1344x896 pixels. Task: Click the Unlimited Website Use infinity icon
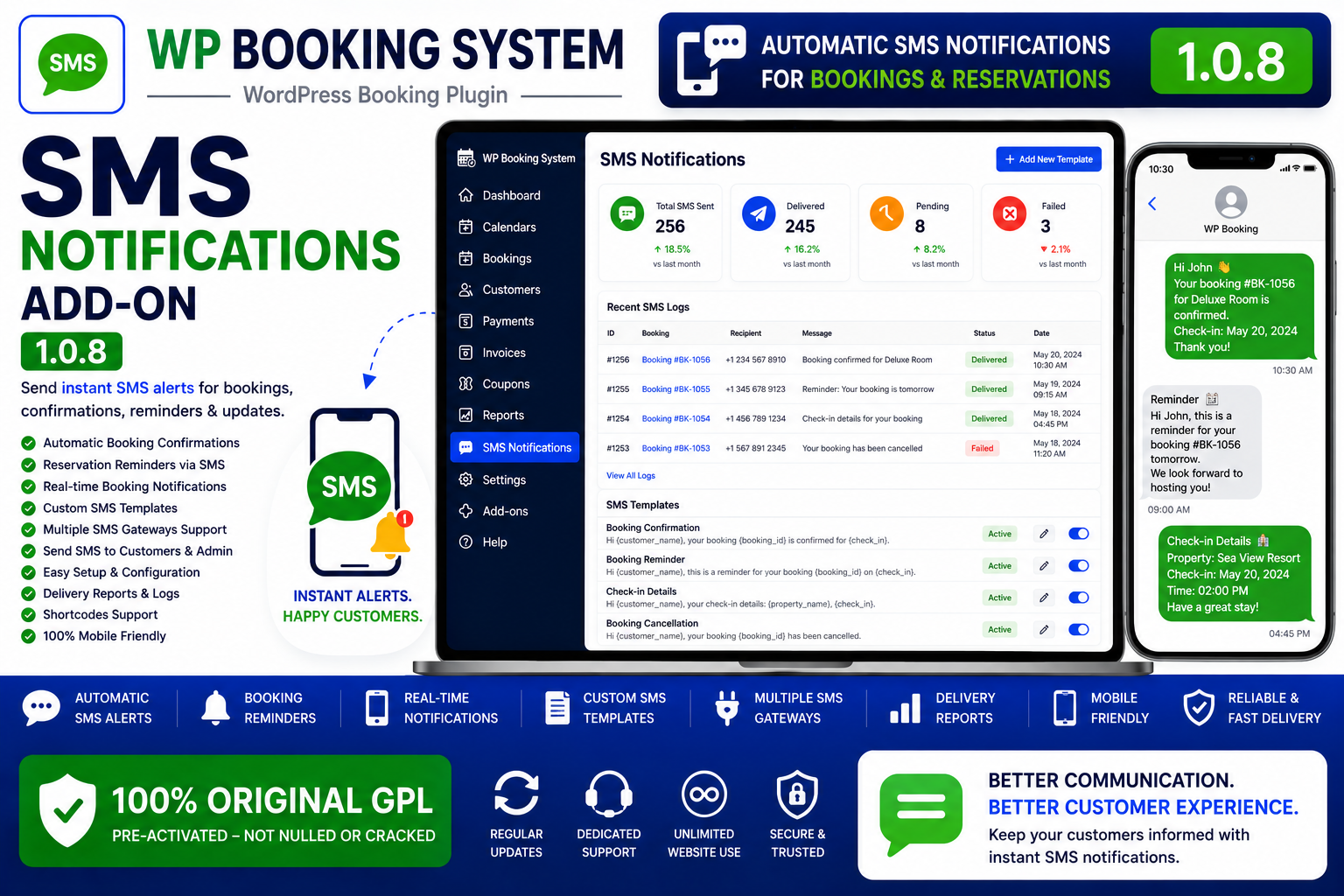tap(704, 794)
